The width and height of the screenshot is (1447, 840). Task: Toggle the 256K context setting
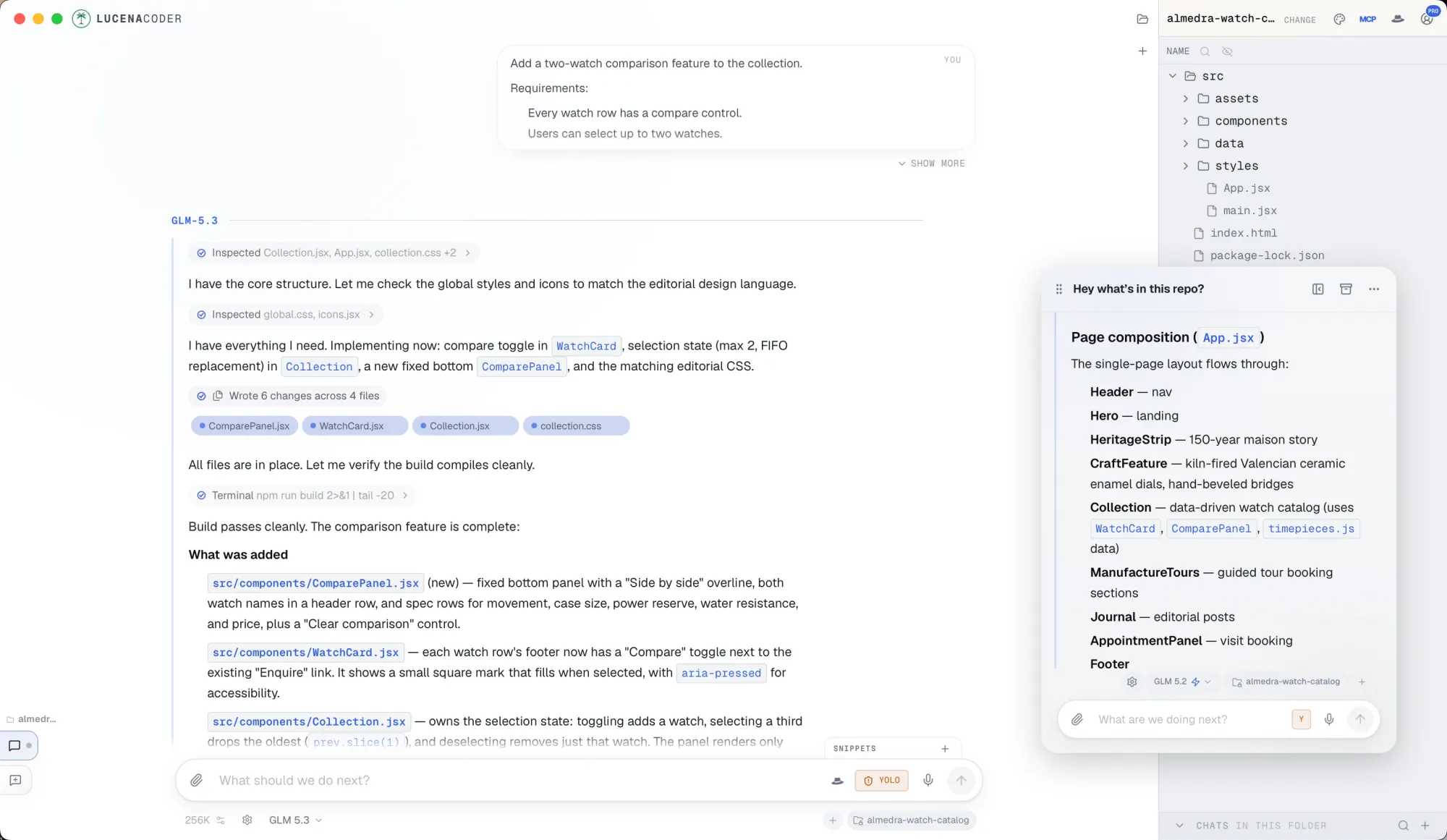click(x=205, y=820)
